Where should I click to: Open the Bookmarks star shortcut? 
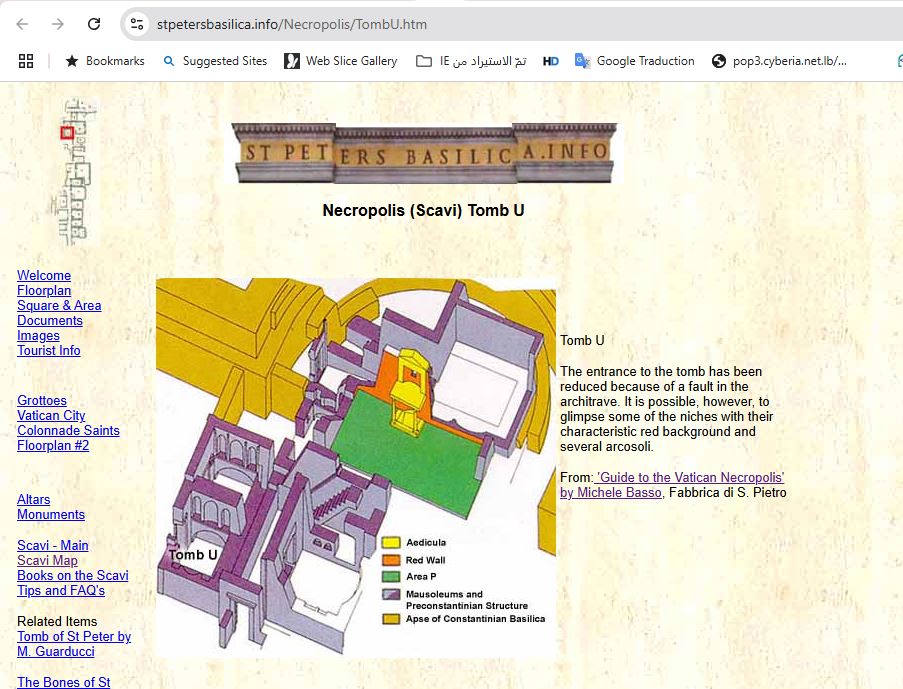[105, 61]
